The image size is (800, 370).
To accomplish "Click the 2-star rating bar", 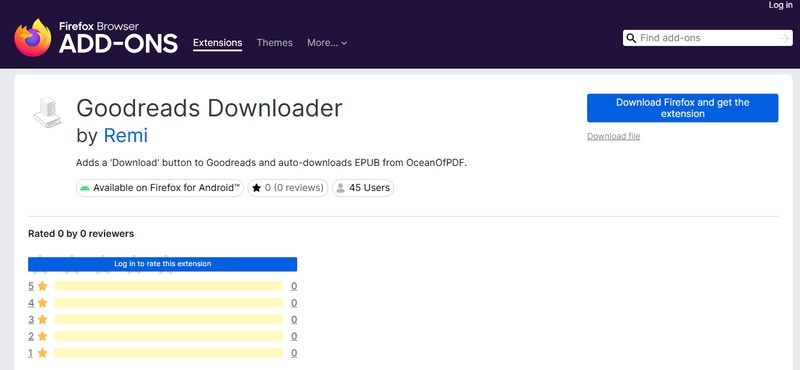I will coord(168,336).
